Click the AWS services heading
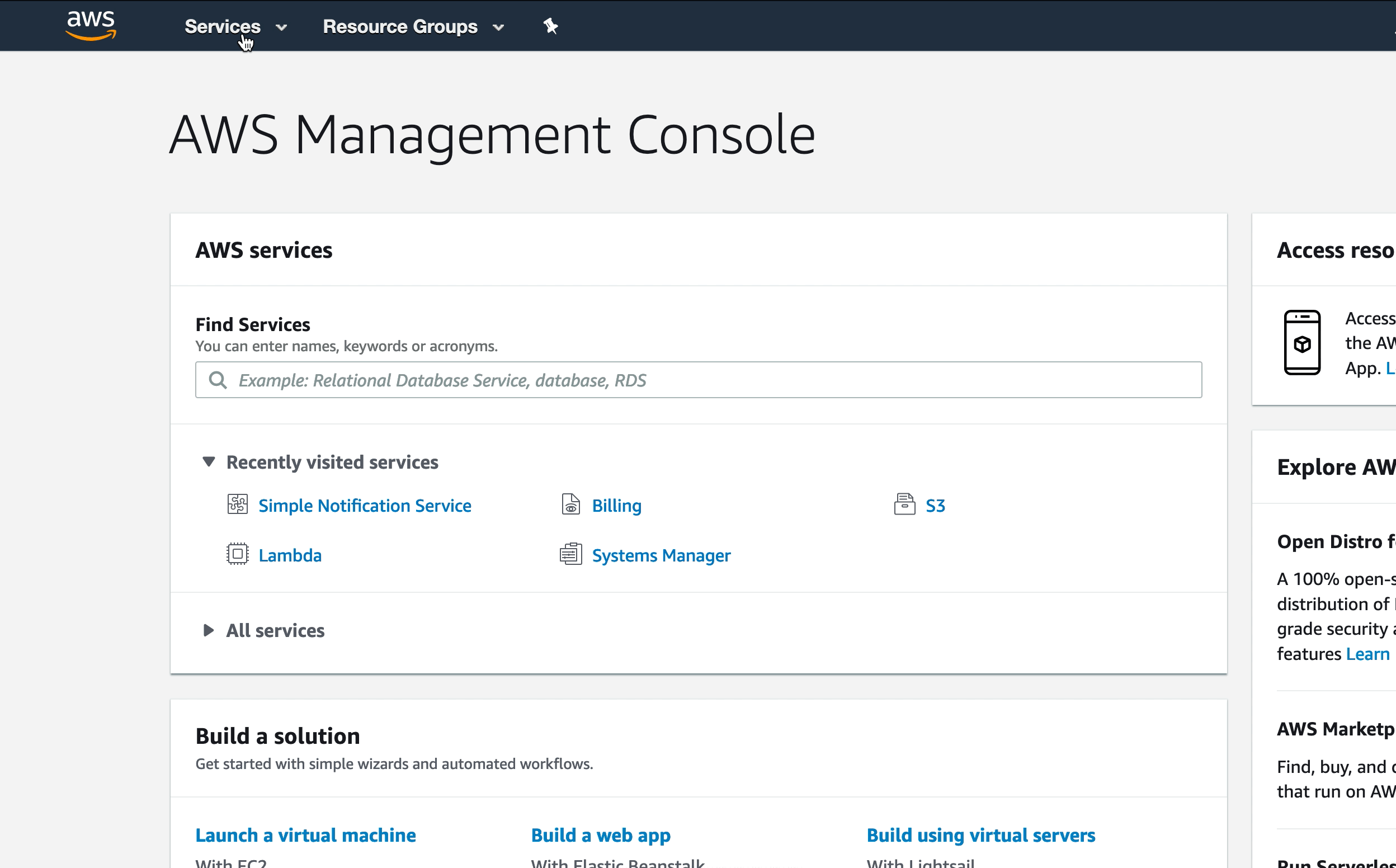The height and width of the screenshot is (868, 1396). pos(264,251)
